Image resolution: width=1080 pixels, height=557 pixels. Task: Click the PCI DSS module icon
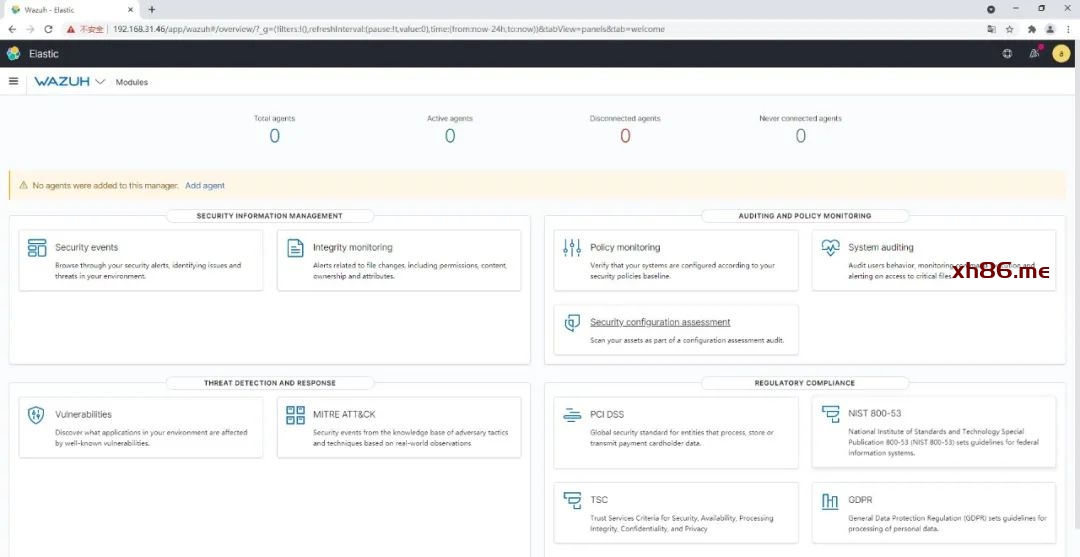click(572, 415)
